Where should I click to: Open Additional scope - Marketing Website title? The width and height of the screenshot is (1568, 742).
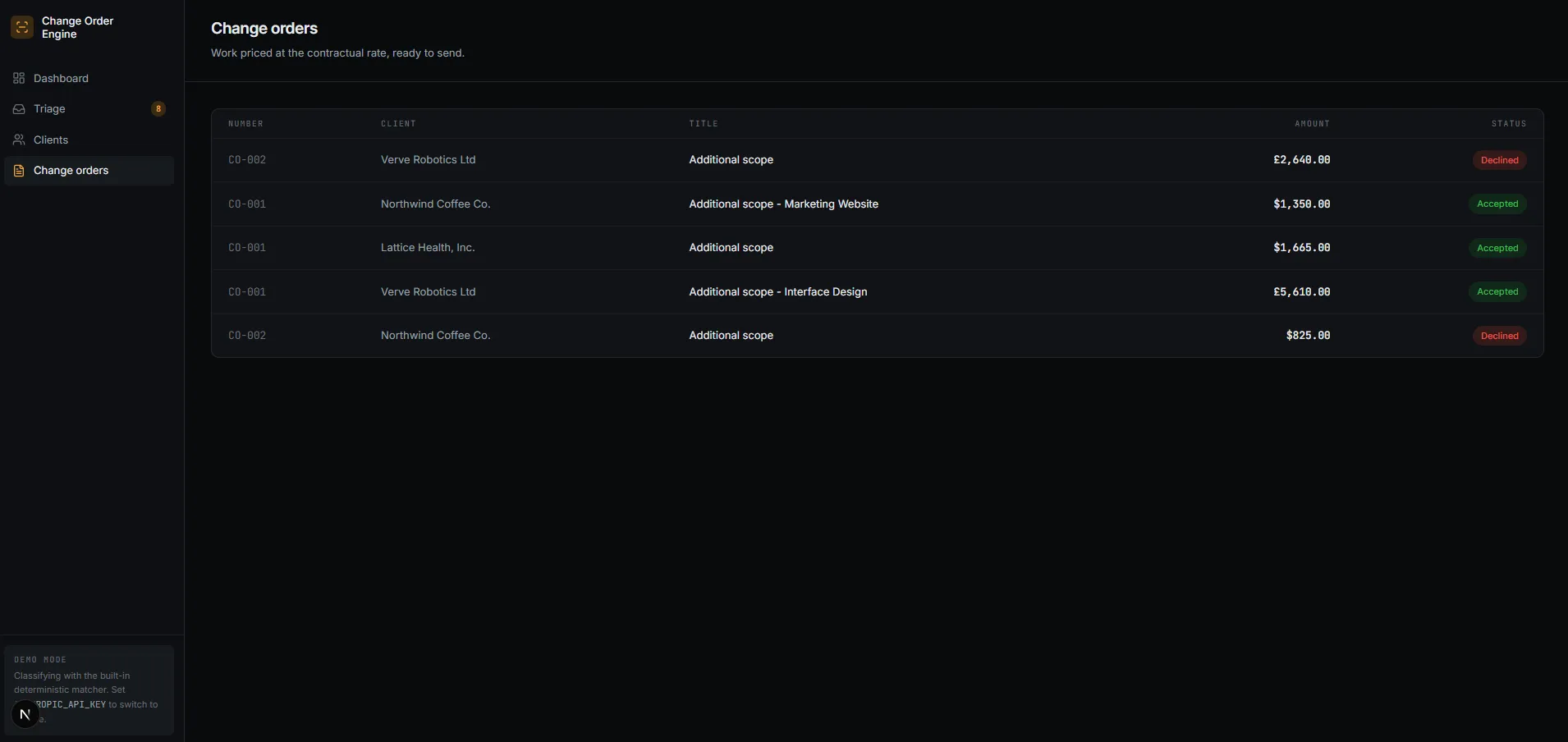783,204
